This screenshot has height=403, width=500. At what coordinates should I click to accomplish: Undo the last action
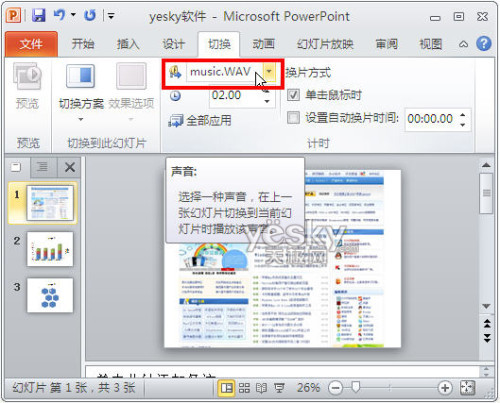pos(59,15)
